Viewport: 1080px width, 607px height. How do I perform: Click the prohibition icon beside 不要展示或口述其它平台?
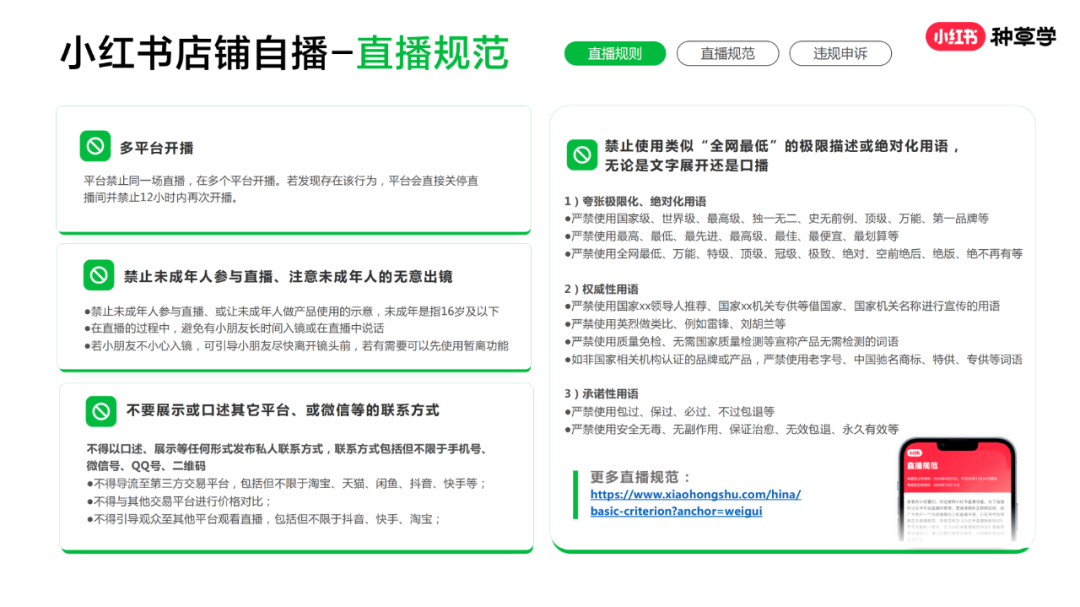[101, 411]
